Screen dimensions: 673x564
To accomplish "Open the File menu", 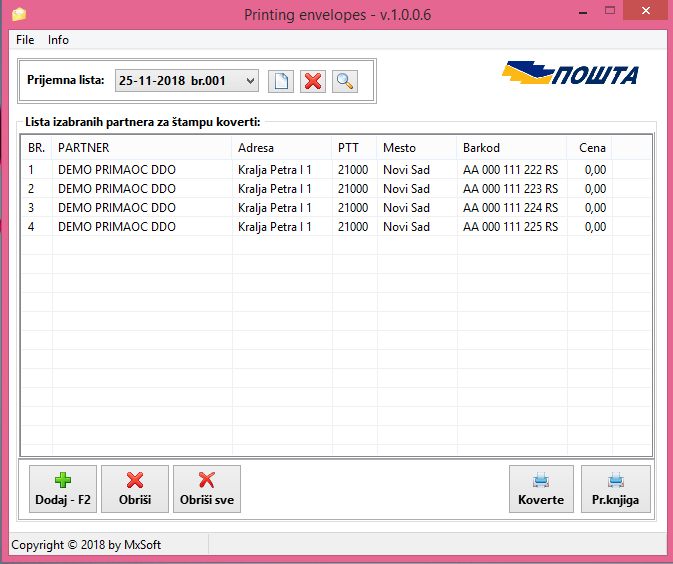I will [x=25, y=40].
